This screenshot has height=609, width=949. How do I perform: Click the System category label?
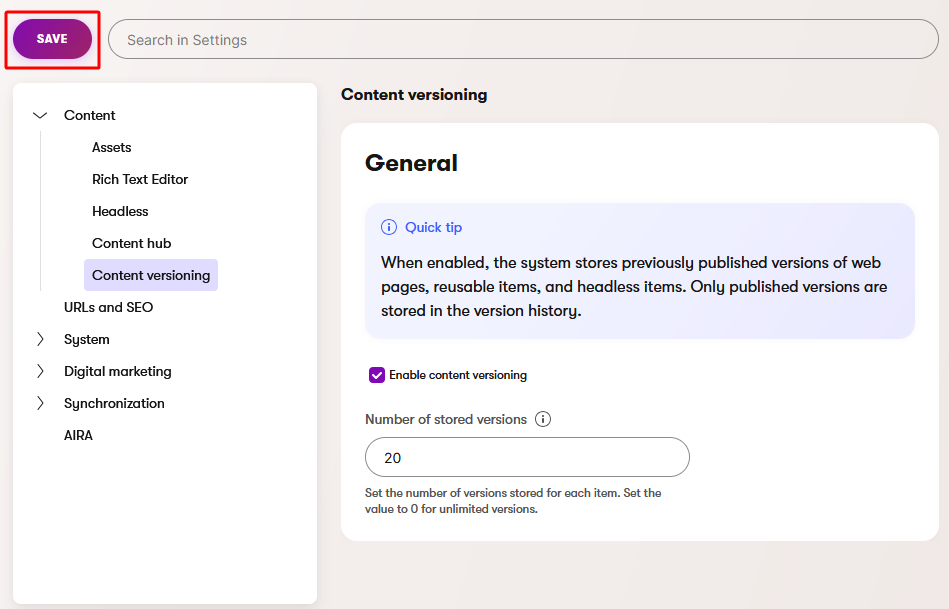pos(87,339)
